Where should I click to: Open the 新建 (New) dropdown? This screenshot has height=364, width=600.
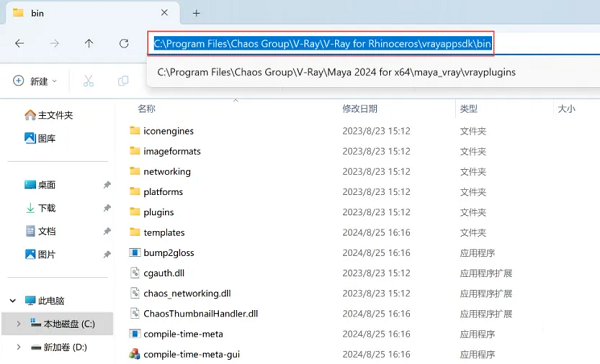(x=35, y=81)
